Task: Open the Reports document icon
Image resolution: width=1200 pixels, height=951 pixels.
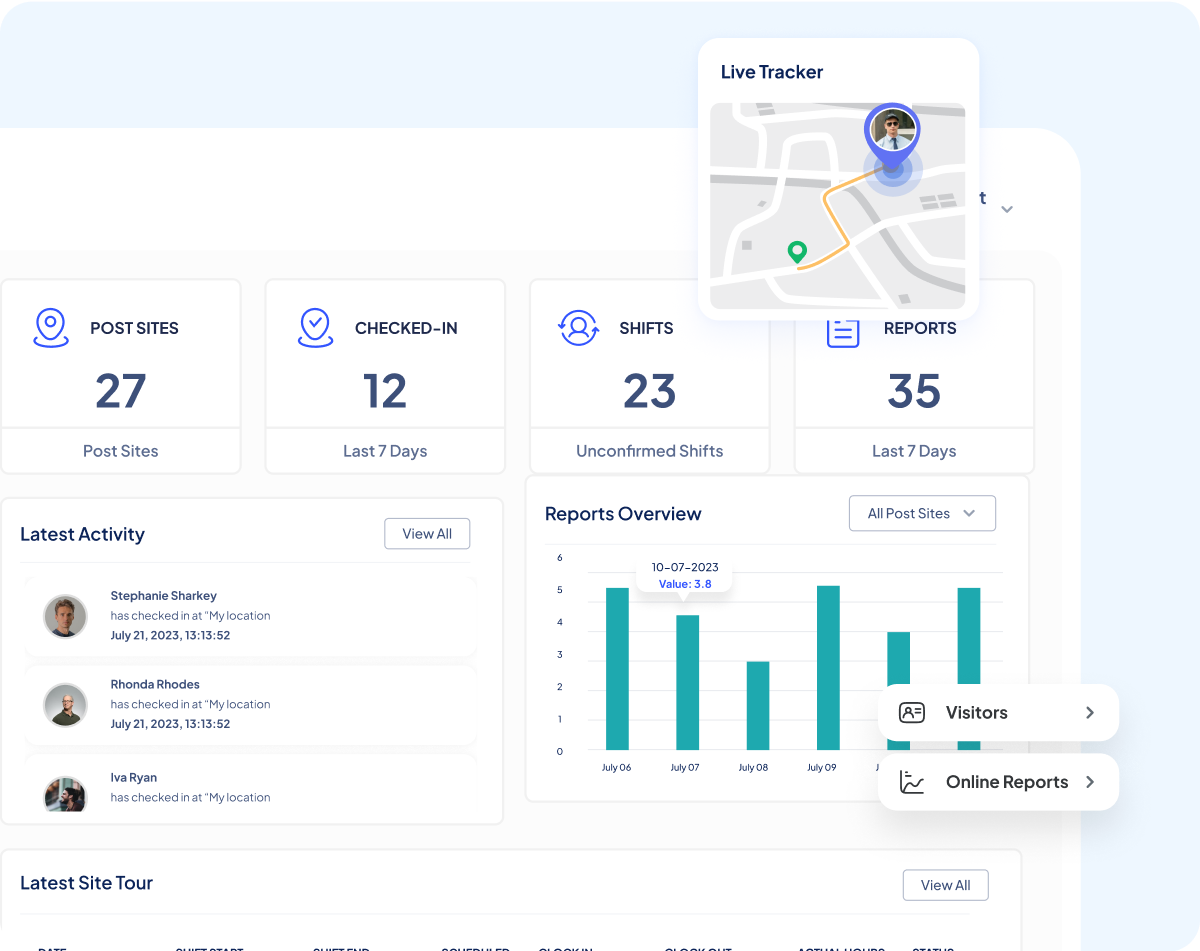Action: click(843, 327)
